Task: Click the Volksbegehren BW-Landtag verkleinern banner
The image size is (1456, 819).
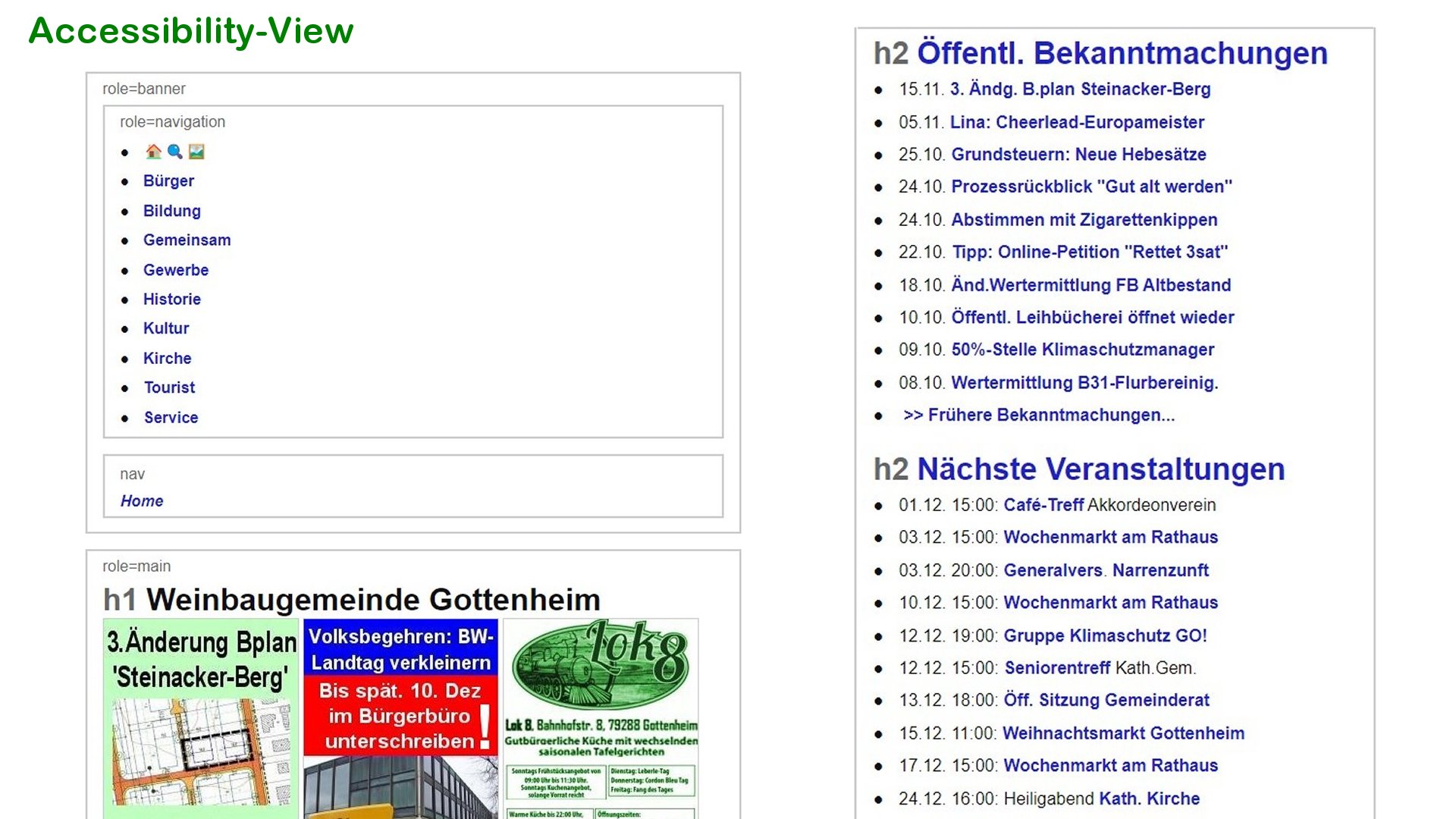Action: point(400,717)
